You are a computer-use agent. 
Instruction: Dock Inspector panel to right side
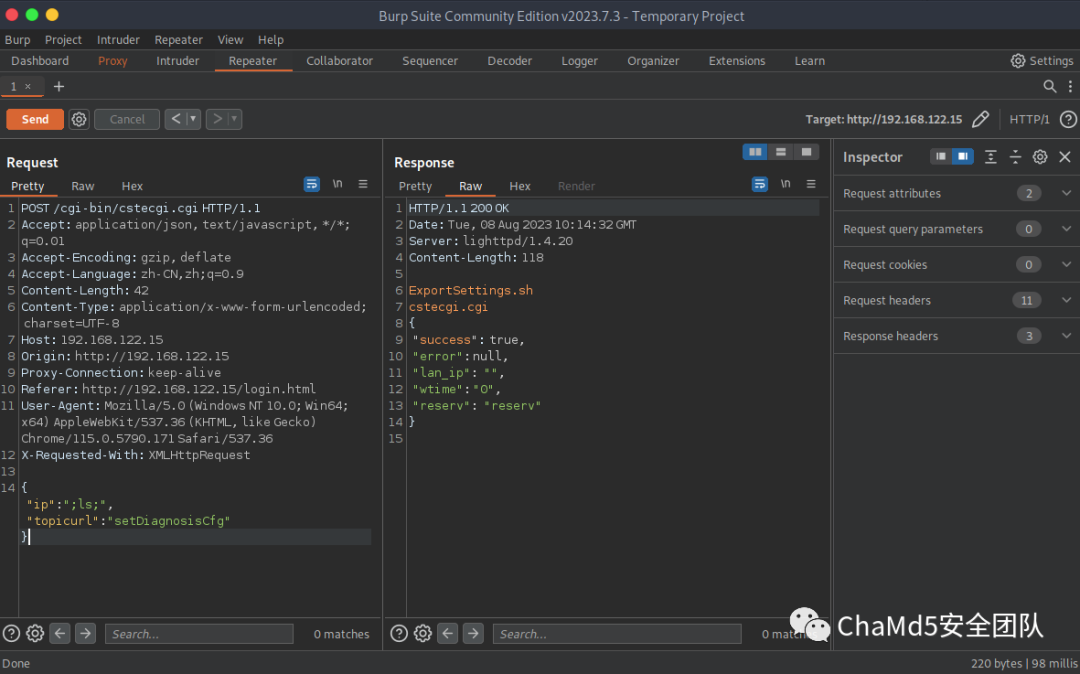(x=963, y=157)
